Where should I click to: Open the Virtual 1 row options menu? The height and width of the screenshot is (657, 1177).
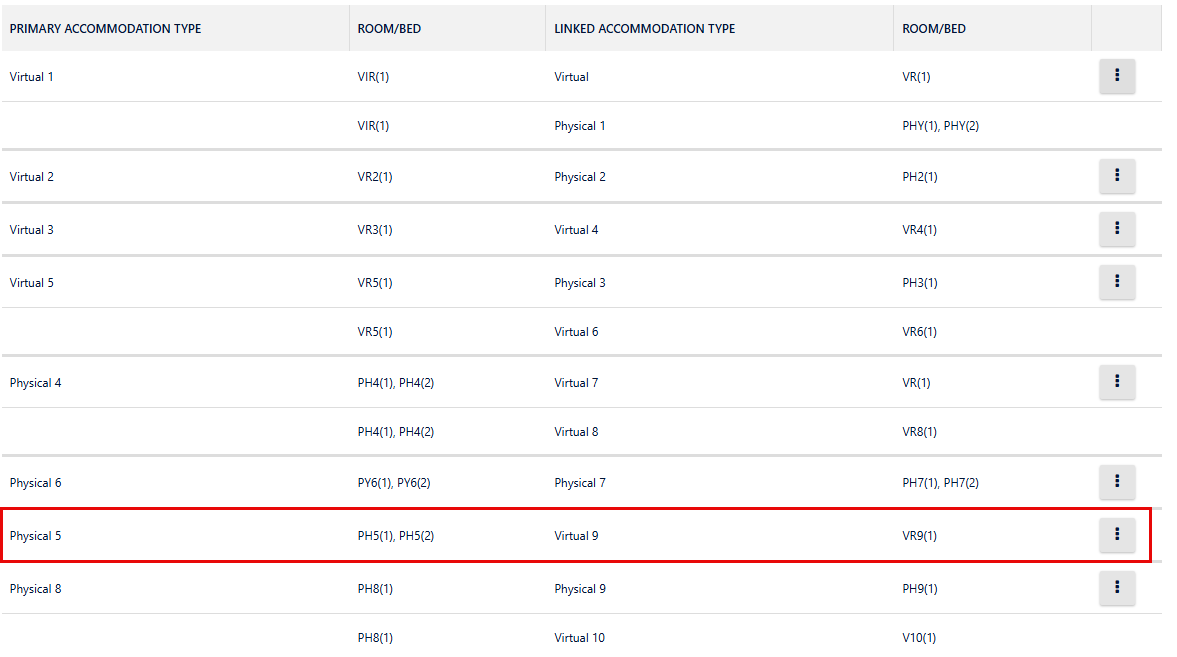[1117, 76]
